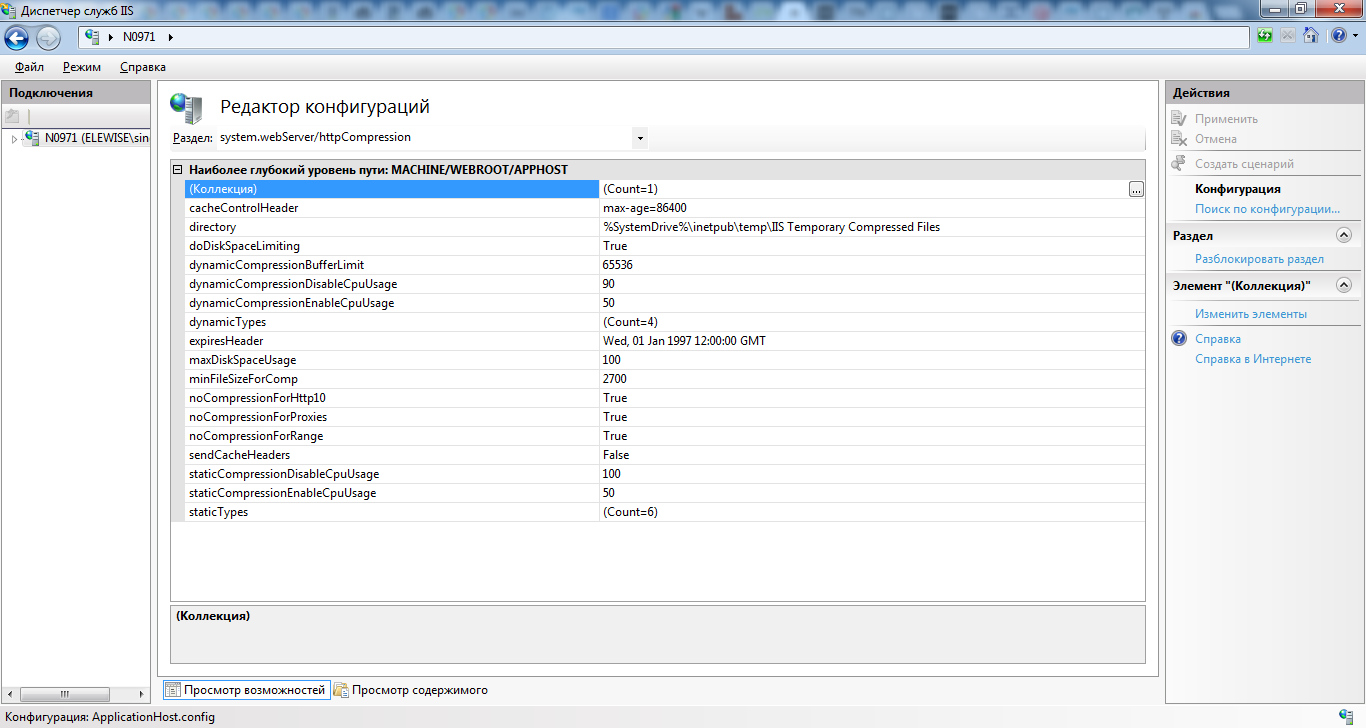
Task: Click the green Refresh page icon
Action: coord(1266,36)
